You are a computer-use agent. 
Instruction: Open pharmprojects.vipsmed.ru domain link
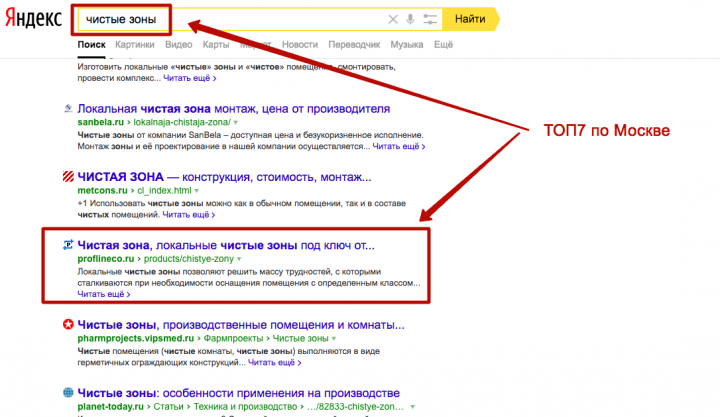135,338
